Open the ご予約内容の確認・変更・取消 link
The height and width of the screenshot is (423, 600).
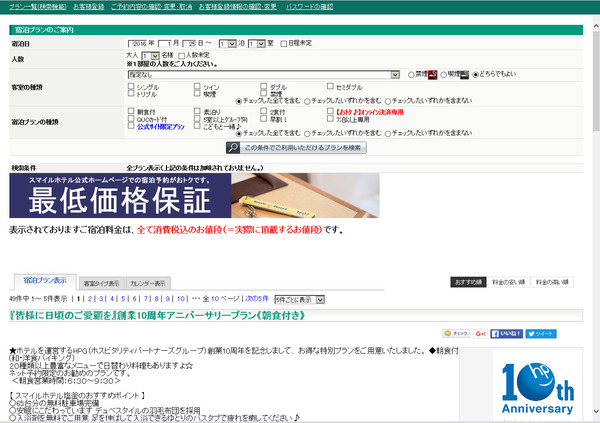click(x=152, y=7)
